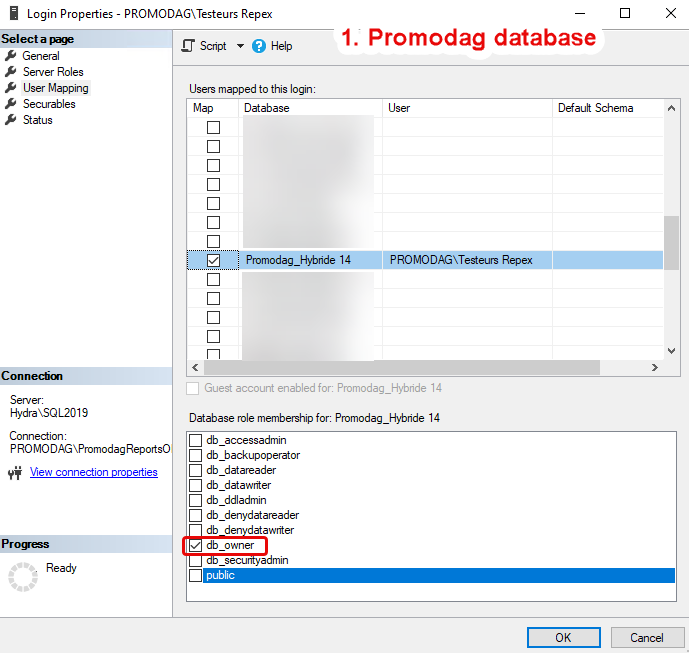Click the User column header
The height and width of the screenshot is (655, 690).
coord(467,108)
